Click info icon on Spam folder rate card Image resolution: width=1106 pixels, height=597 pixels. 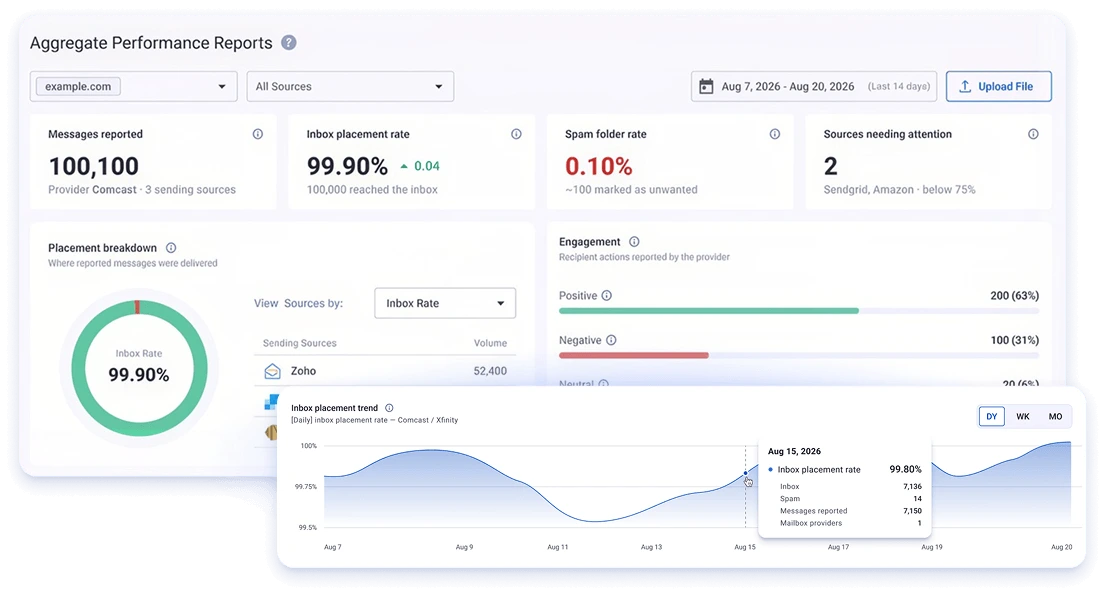774,134
